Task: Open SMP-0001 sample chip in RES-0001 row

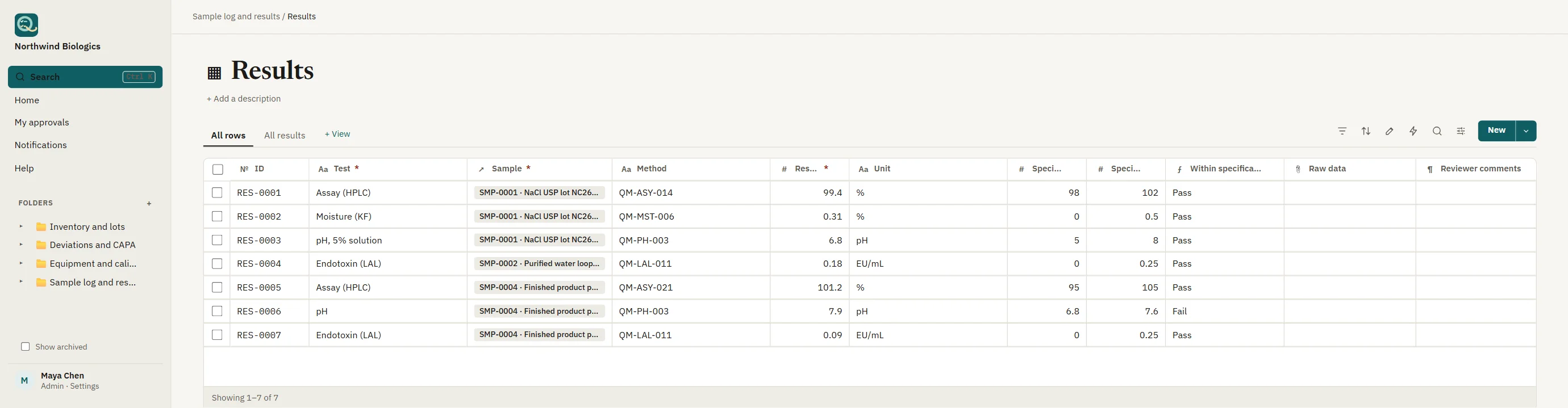Action: pyautogui.click(x=539, y=192)
